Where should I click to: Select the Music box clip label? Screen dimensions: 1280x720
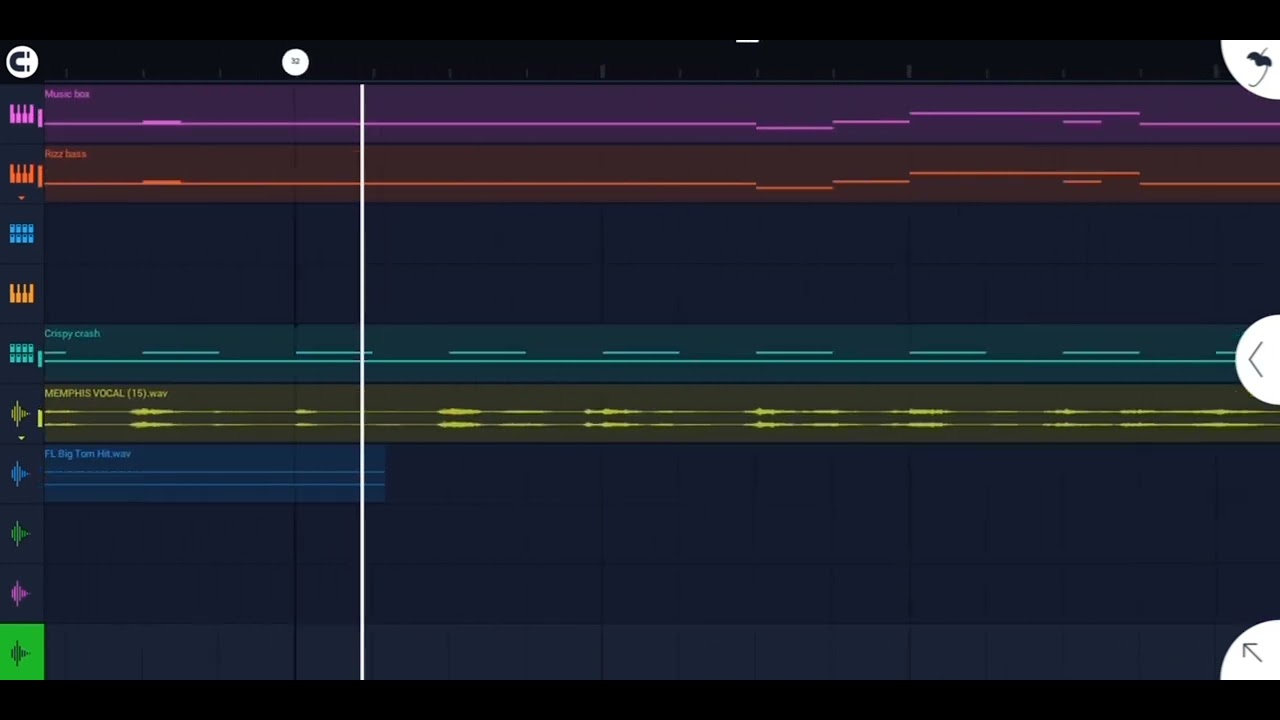pos(67,94)
